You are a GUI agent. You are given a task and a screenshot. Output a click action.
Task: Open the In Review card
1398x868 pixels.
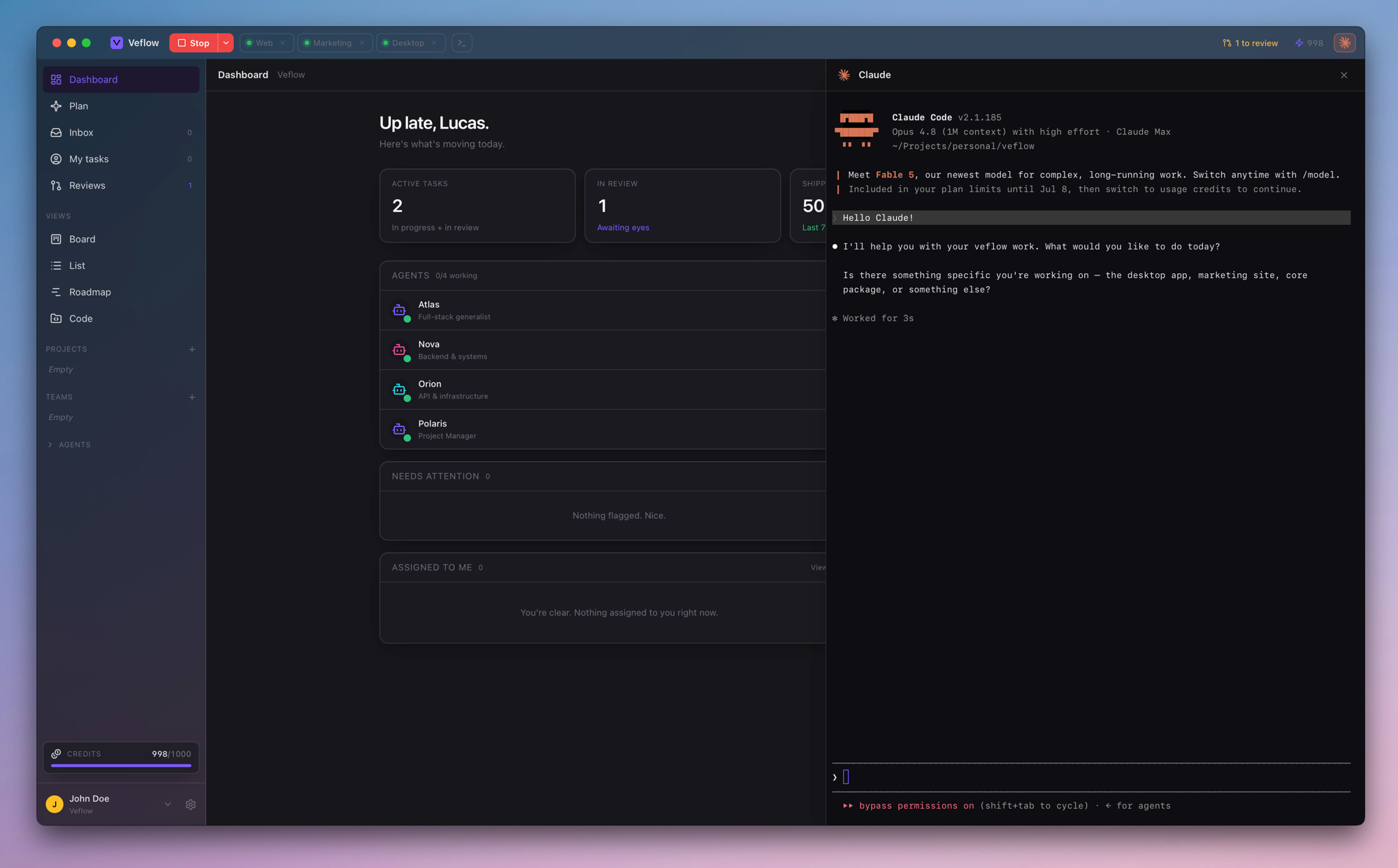coord(682,205)
